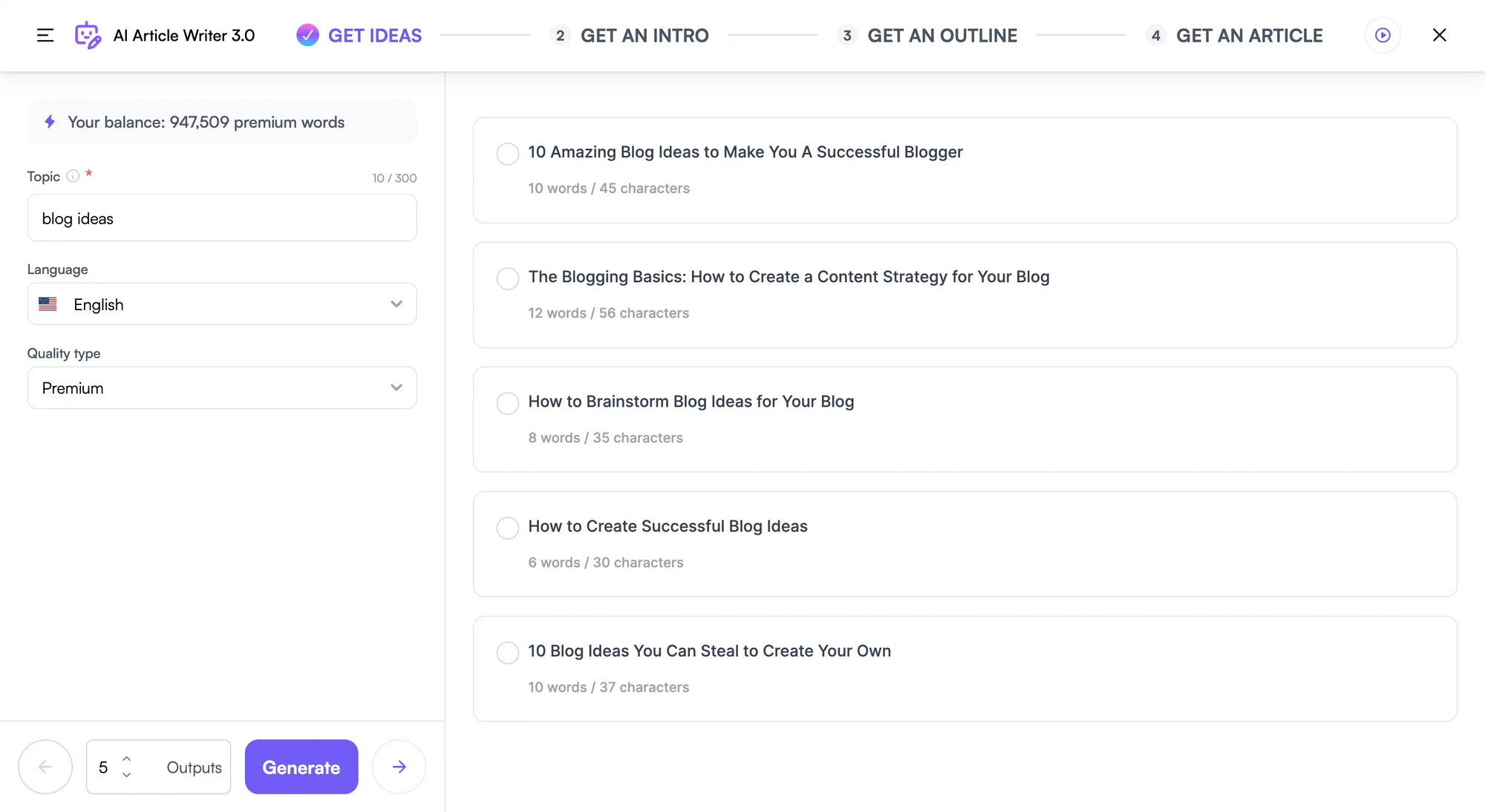The image size is (1485, 812).
Task: Click 'How to Create Successful Blog Ideas' text
Action: point(668,526)
